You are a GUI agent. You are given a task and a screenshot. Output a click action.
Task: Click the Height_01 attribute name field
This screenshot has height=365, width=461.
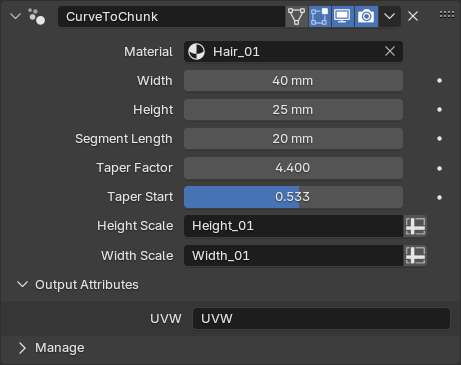(293, 226)
